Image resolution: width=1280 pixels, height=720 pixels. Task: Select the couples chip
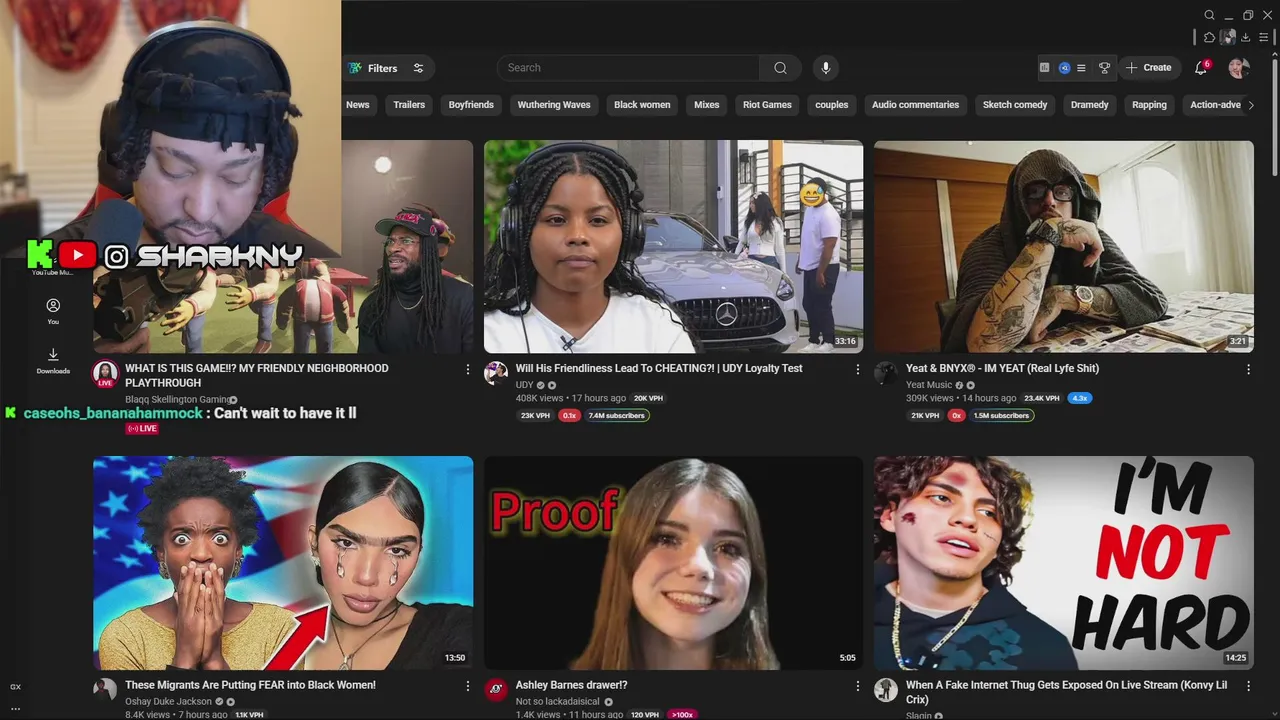[832, 105]
